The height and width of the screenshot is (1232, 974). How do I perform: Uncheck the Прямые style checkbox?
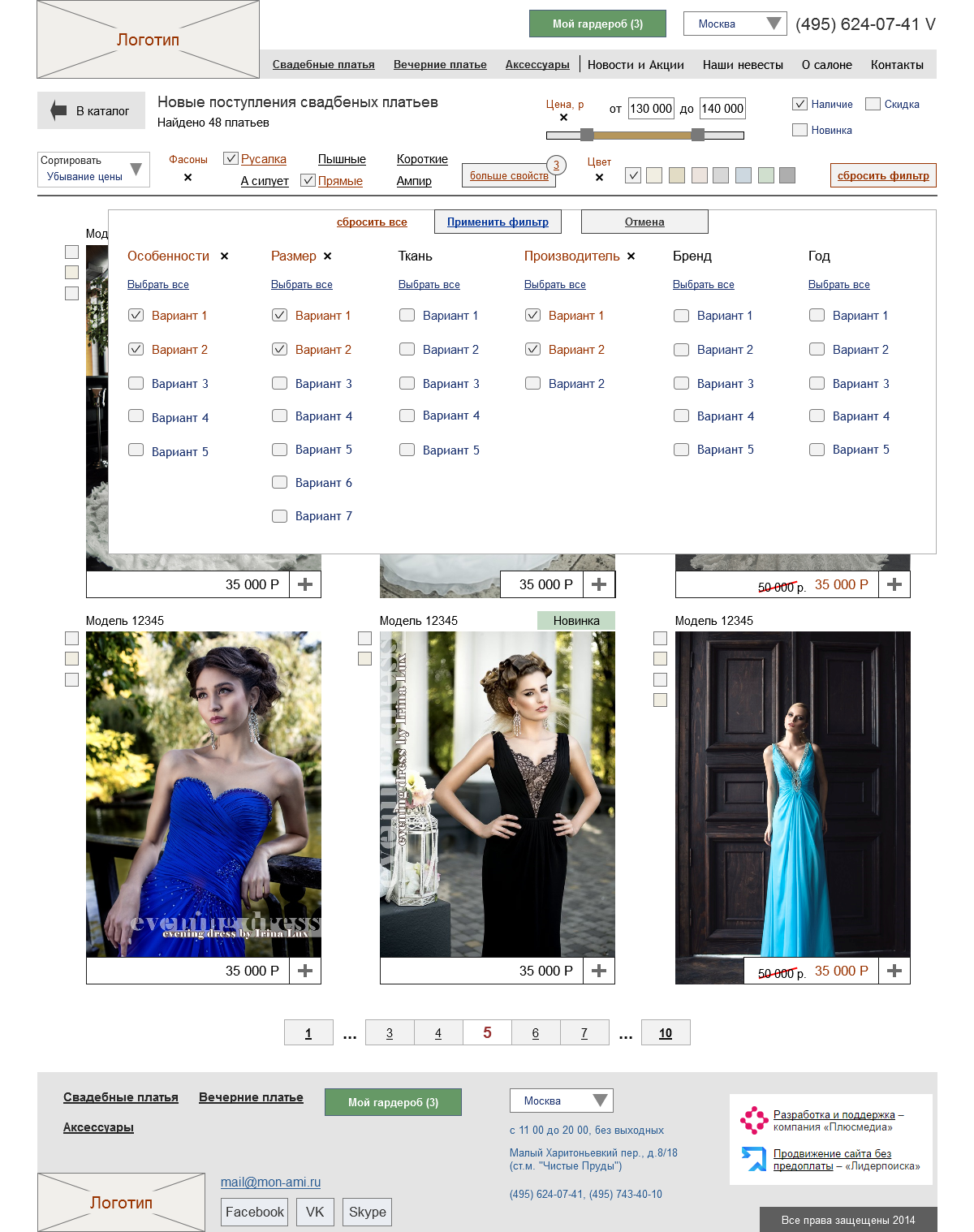[x=308, y=180]
